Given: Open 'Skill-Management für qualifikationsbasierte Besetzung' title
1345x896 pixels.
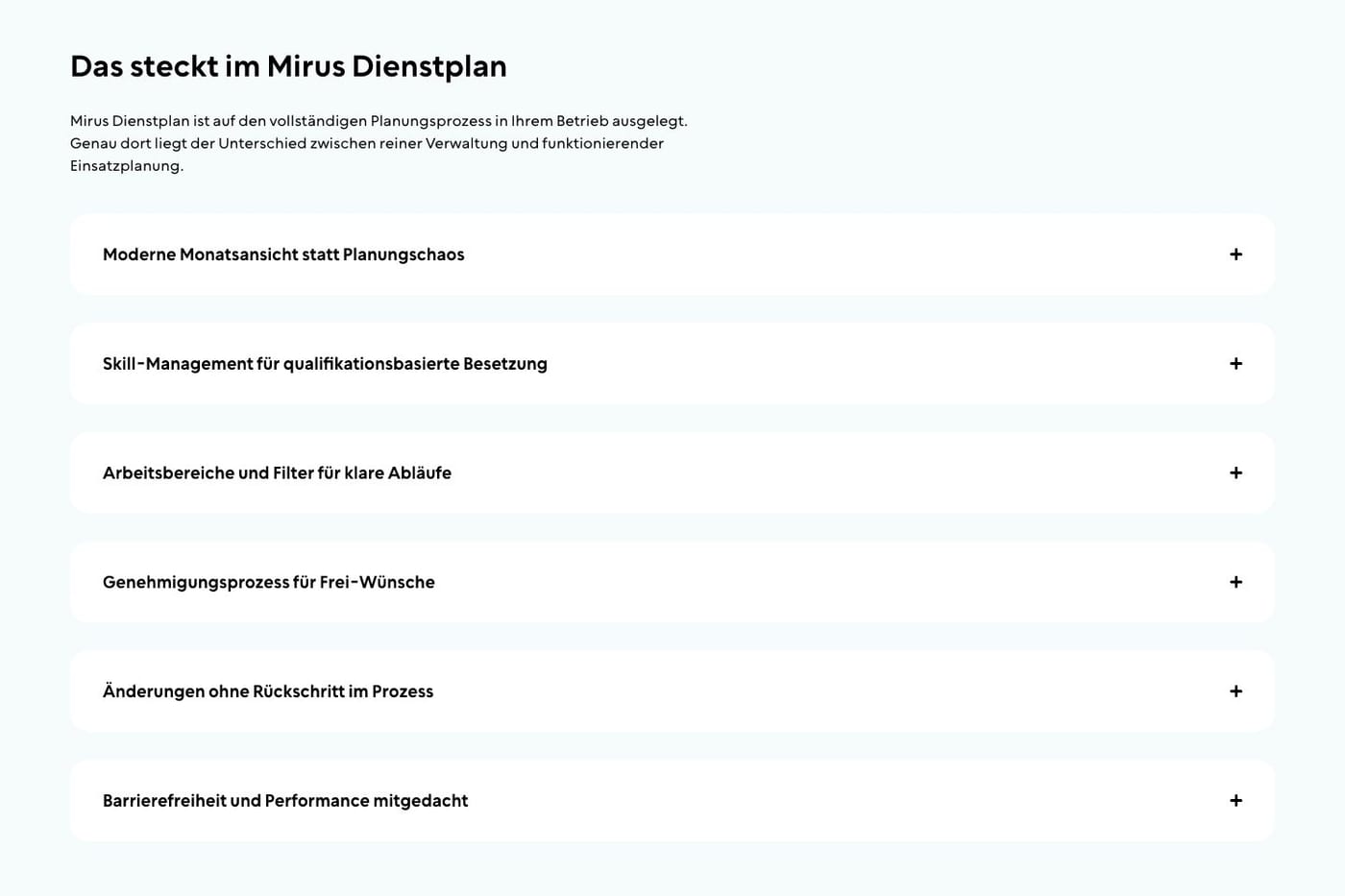Looking at the screenshot, I should point(325,364).
